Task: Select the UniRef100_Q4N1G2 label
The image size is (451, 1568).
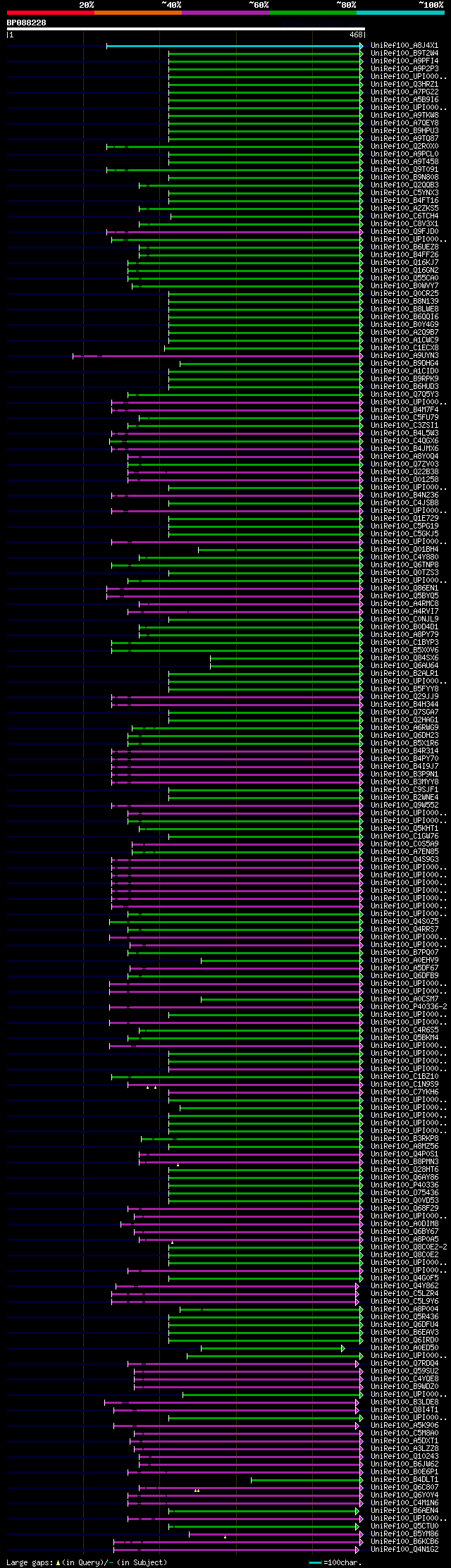Action: (404, 1550)
